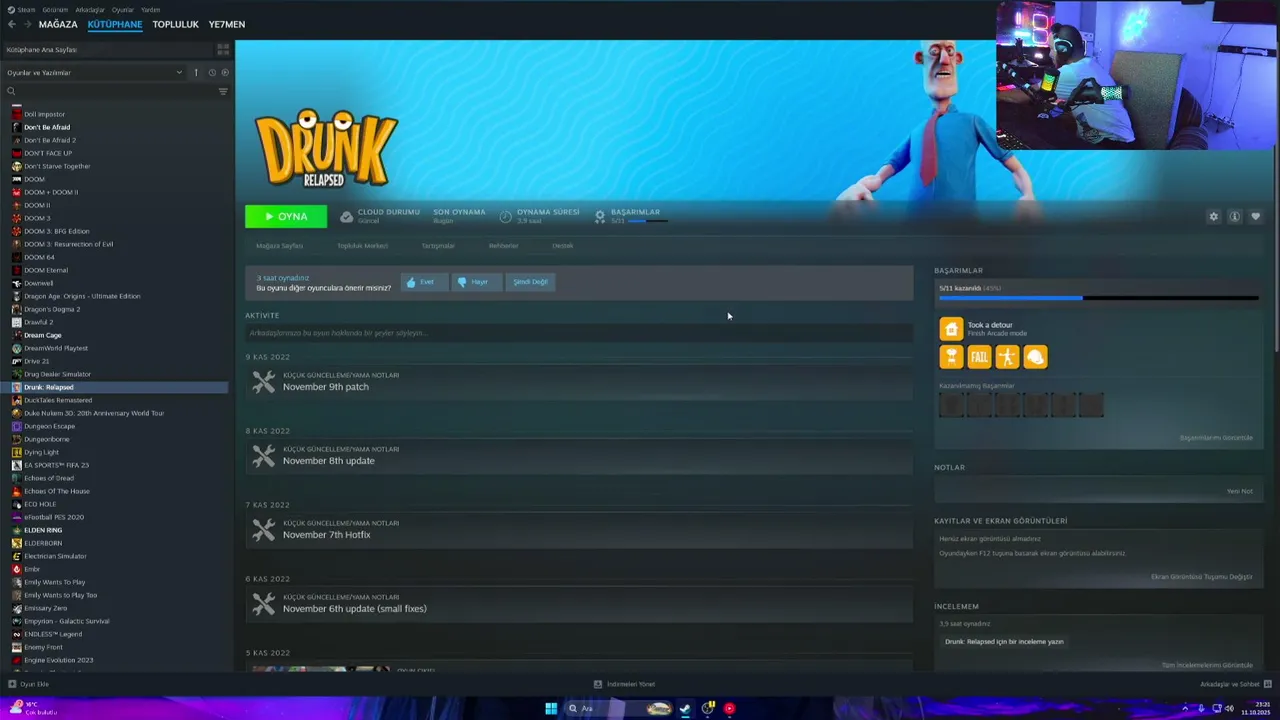Click the grill achievement icon
Screen dimensions: 1280x720
[951, 357]
